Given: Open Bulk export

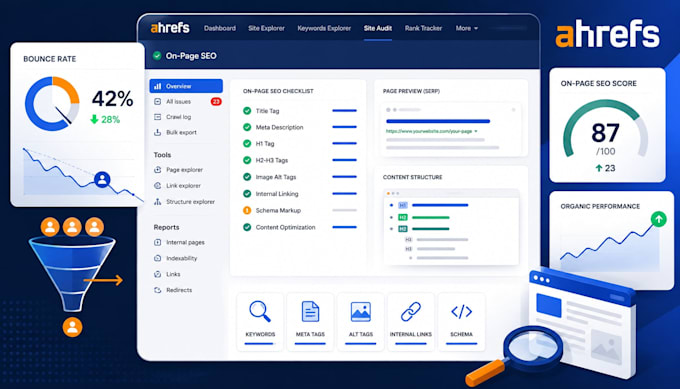Looking at the screenshot, I should coord(181,132).
